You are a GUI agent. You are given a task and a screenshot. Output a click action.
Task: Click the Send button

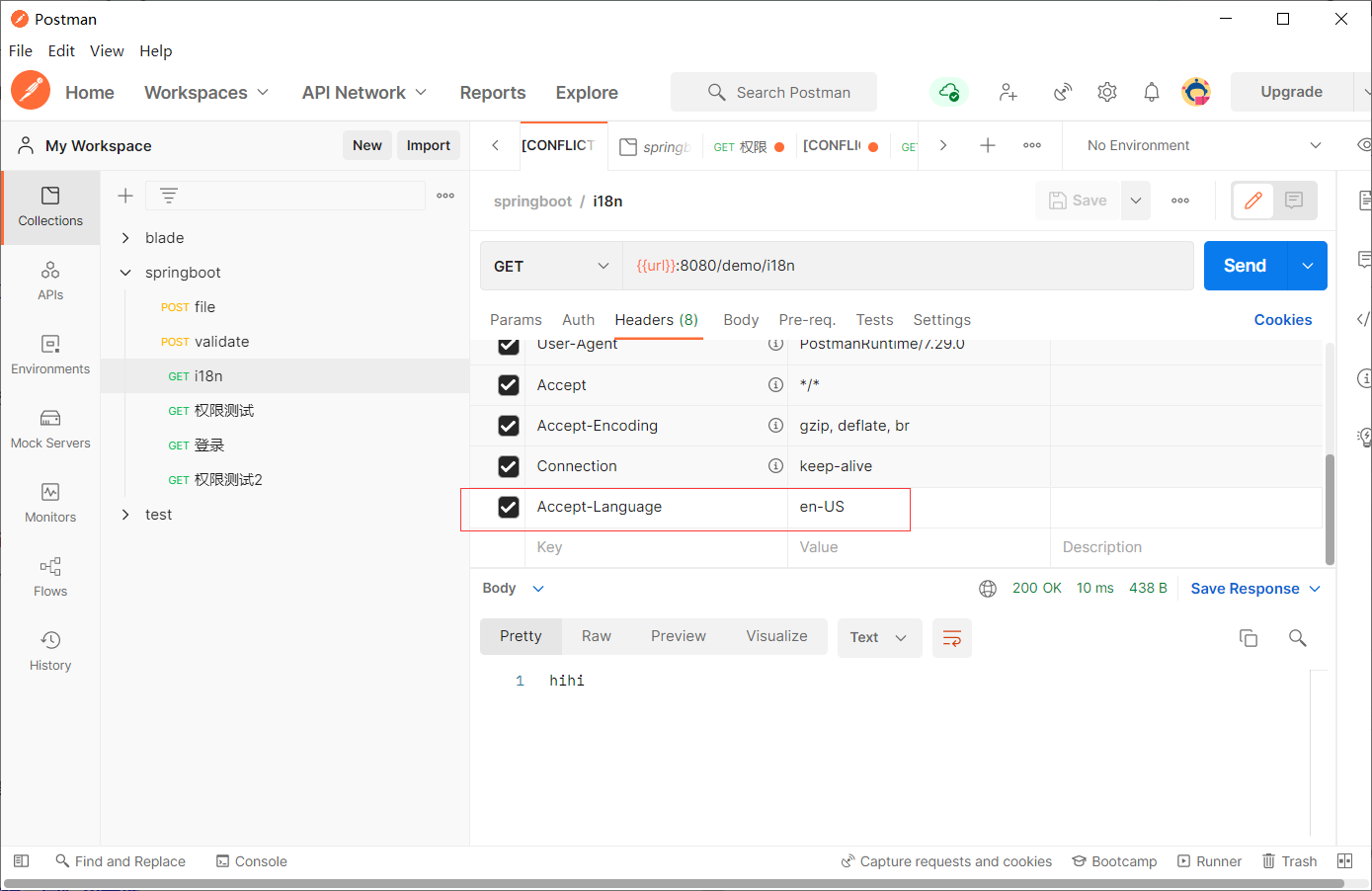click(x=1246, y=266)
